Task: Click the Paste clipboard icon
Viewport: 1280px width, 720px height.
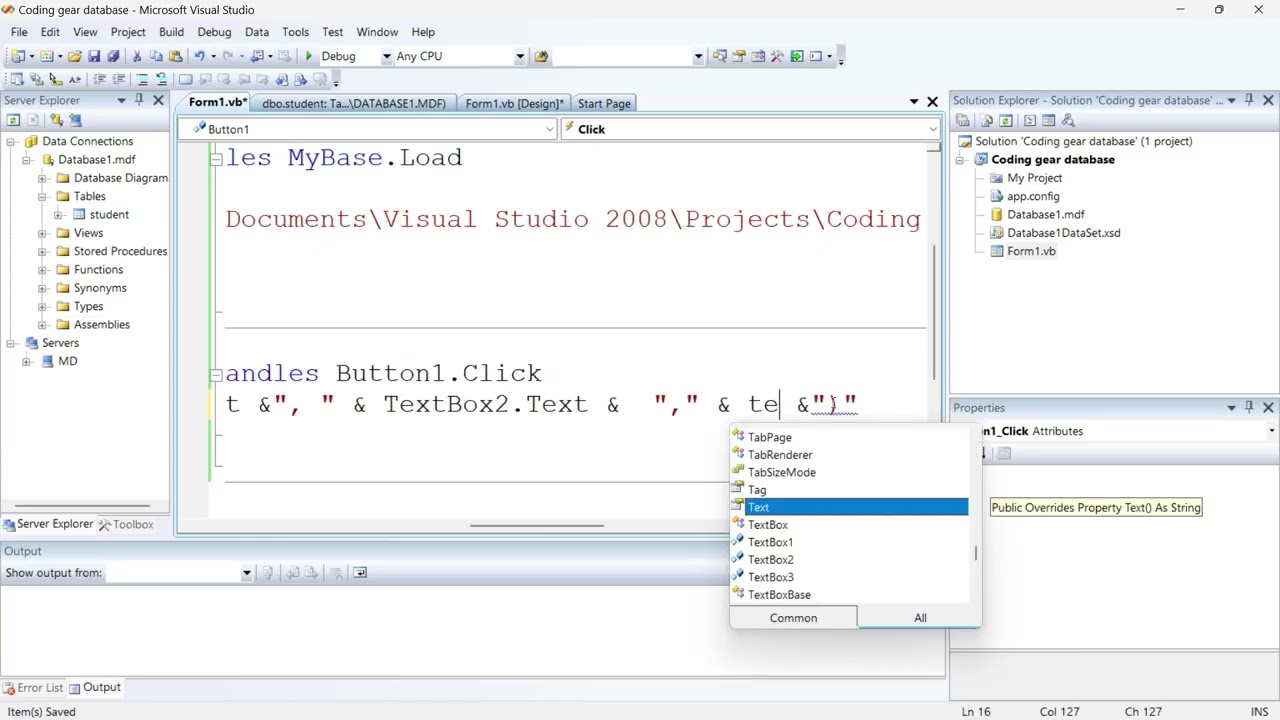Action: click(175, 56)
